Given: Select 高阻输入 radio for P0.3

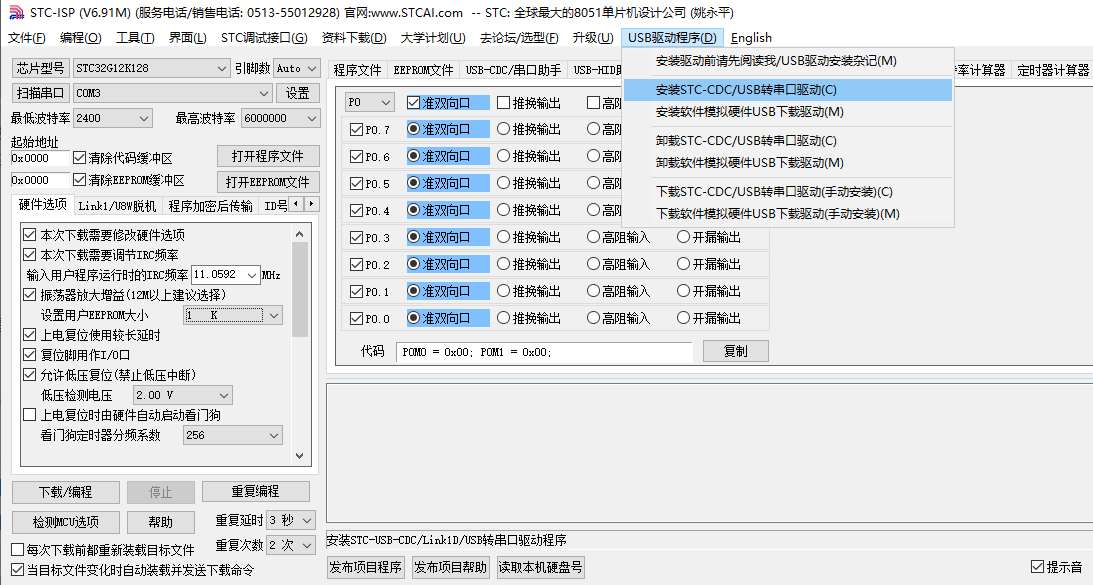Looking at the screenshot, I should coord(593,237).
